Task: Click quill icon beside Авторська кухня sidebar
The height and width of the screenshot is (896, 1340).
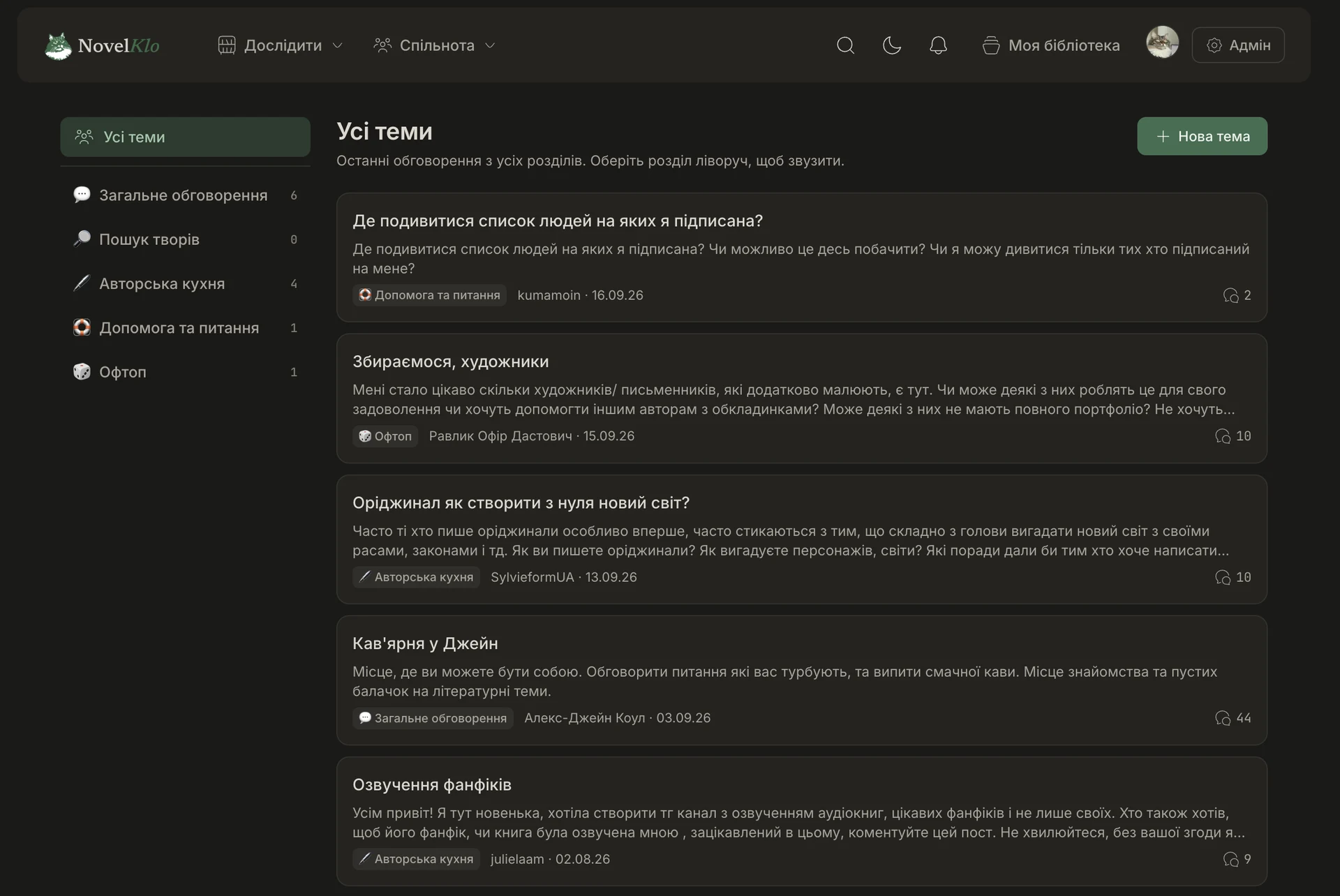Action: tap(82, 283)
